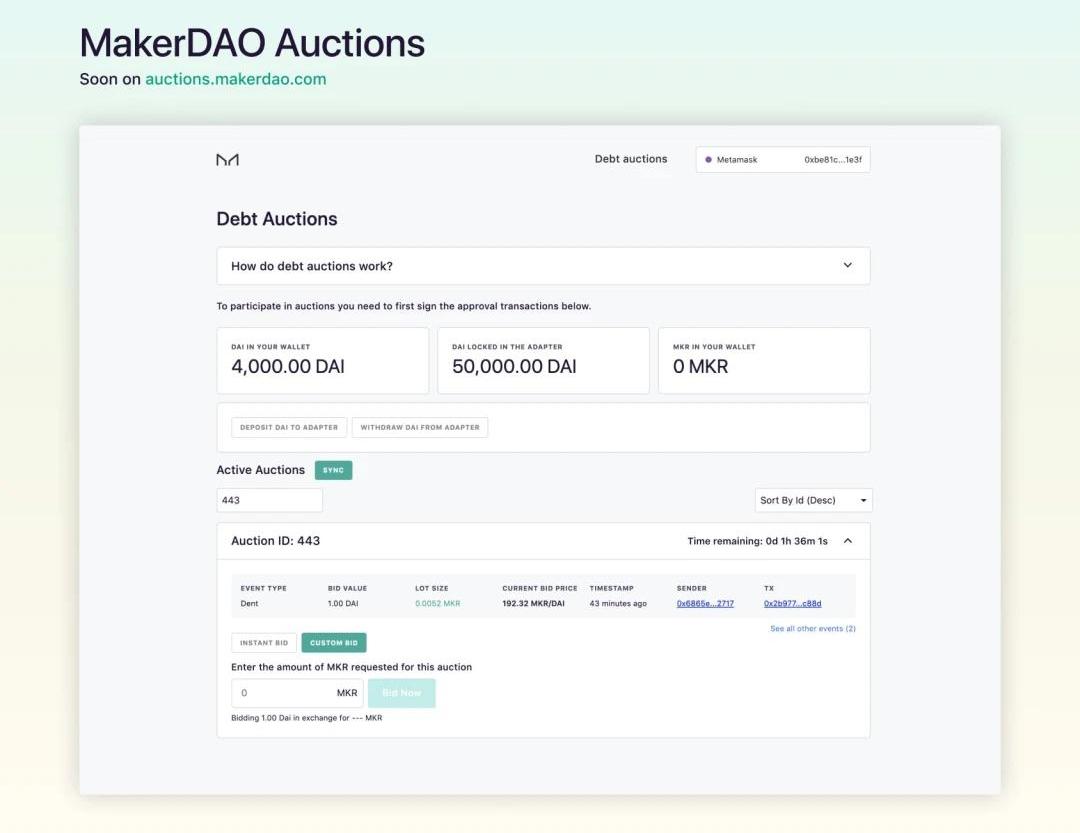Focus the MKR amount input field
This screenshot has height=833, width=1080.
[297, 693]
